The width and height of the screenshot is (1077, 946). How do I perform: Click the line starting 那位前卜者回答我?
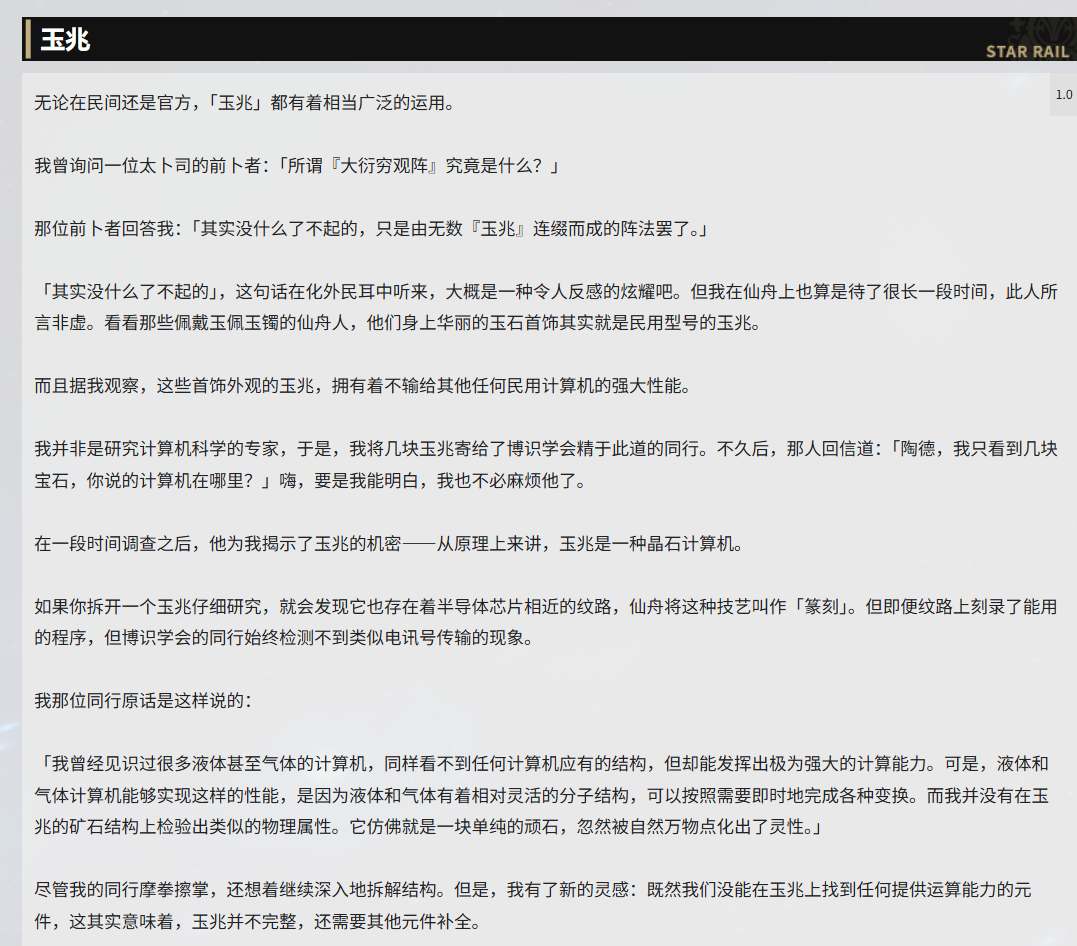(x=370, y=229)
